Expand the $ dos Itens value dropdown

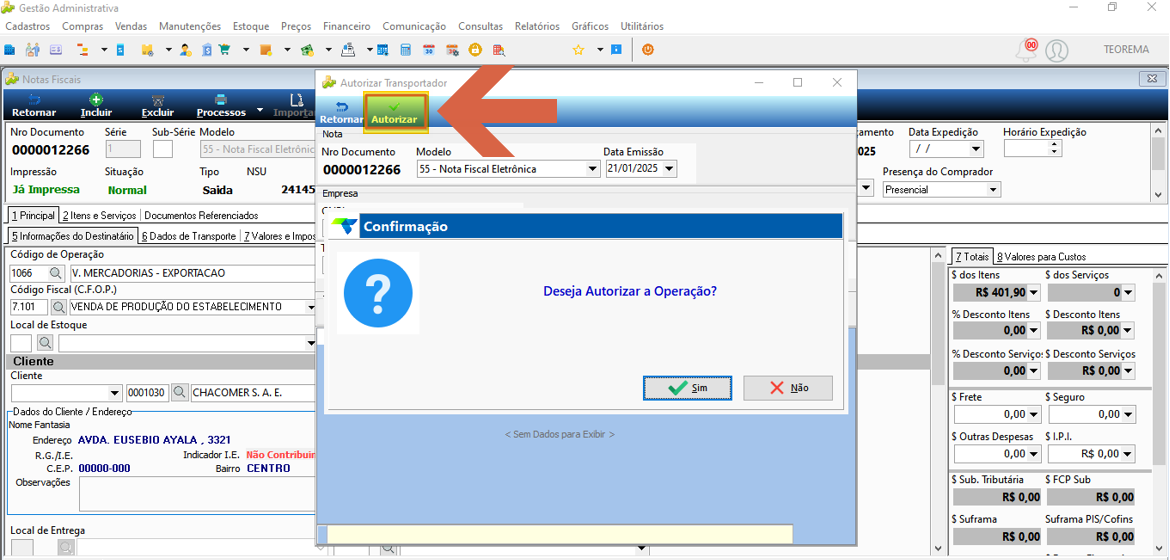(1034, 293)
